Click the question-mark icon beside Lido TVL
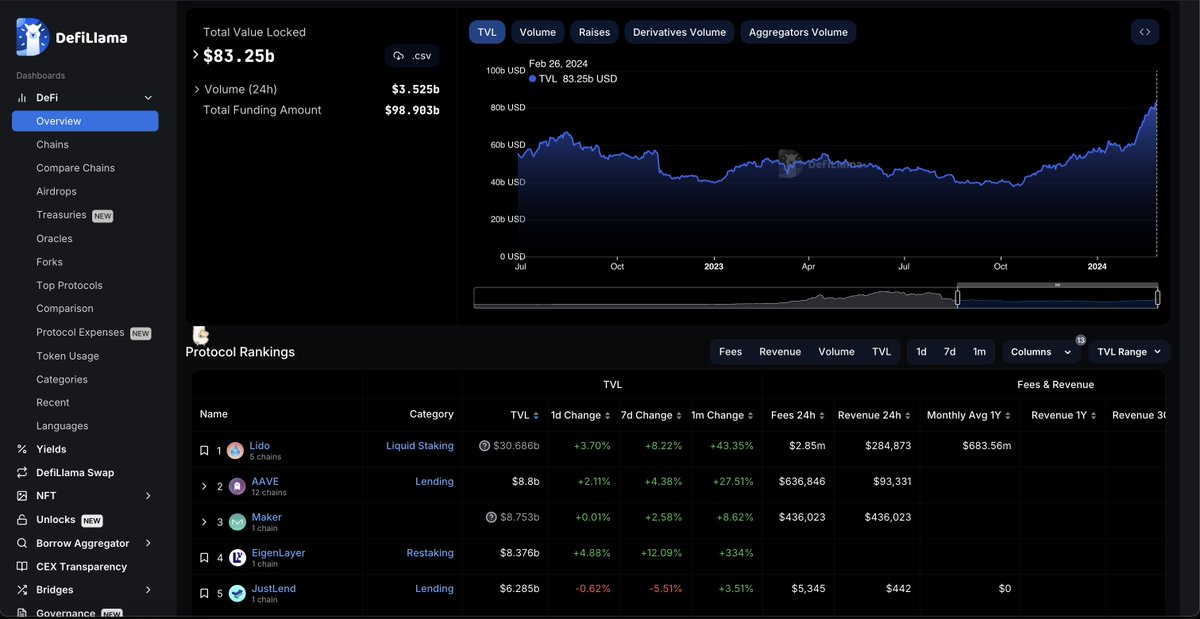The image size is (1200, 619). pos(485,446)
